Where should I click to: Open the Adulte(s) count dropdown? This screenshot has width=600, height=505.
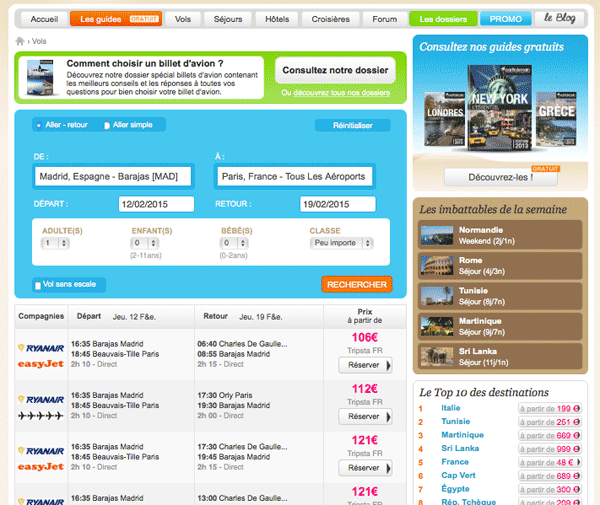tap(55, 243)
